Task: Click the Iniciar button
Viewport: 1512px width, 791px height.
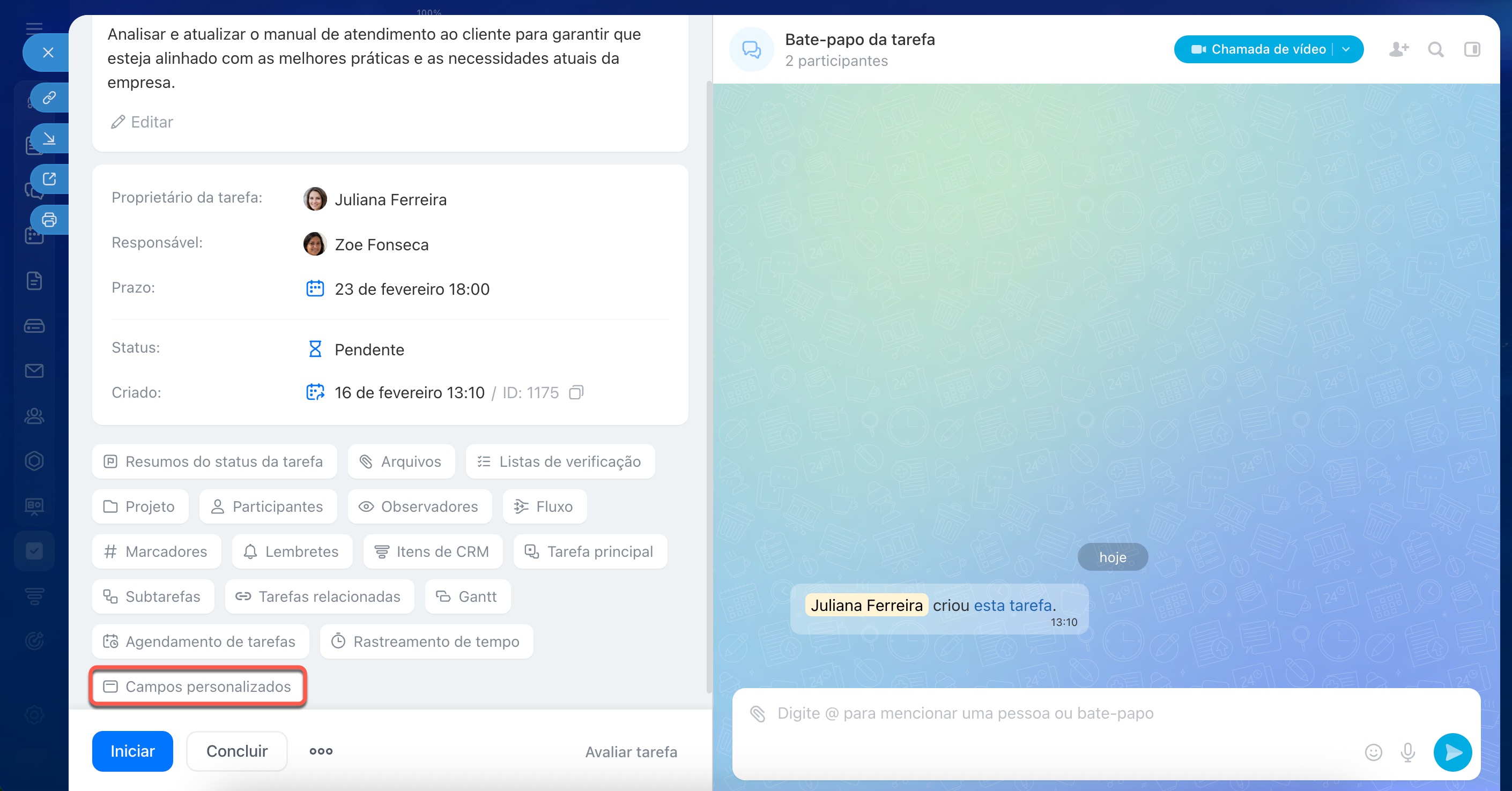Action: click(132, 751)
